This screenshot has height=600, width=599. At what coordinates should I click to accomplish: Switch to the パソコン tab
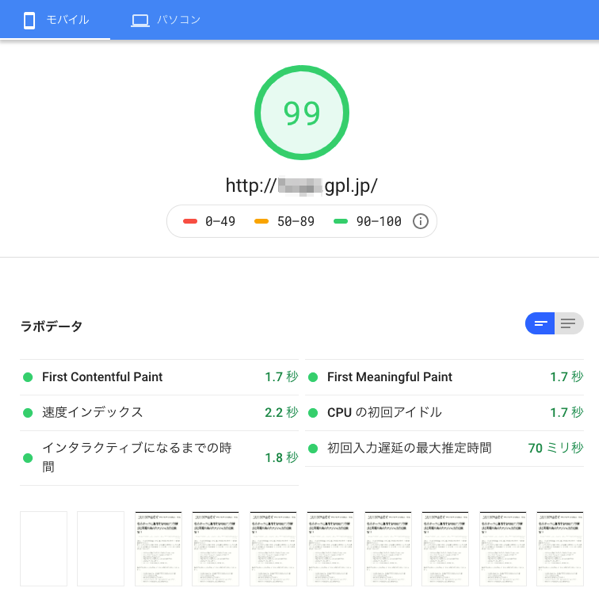(165, 20)
